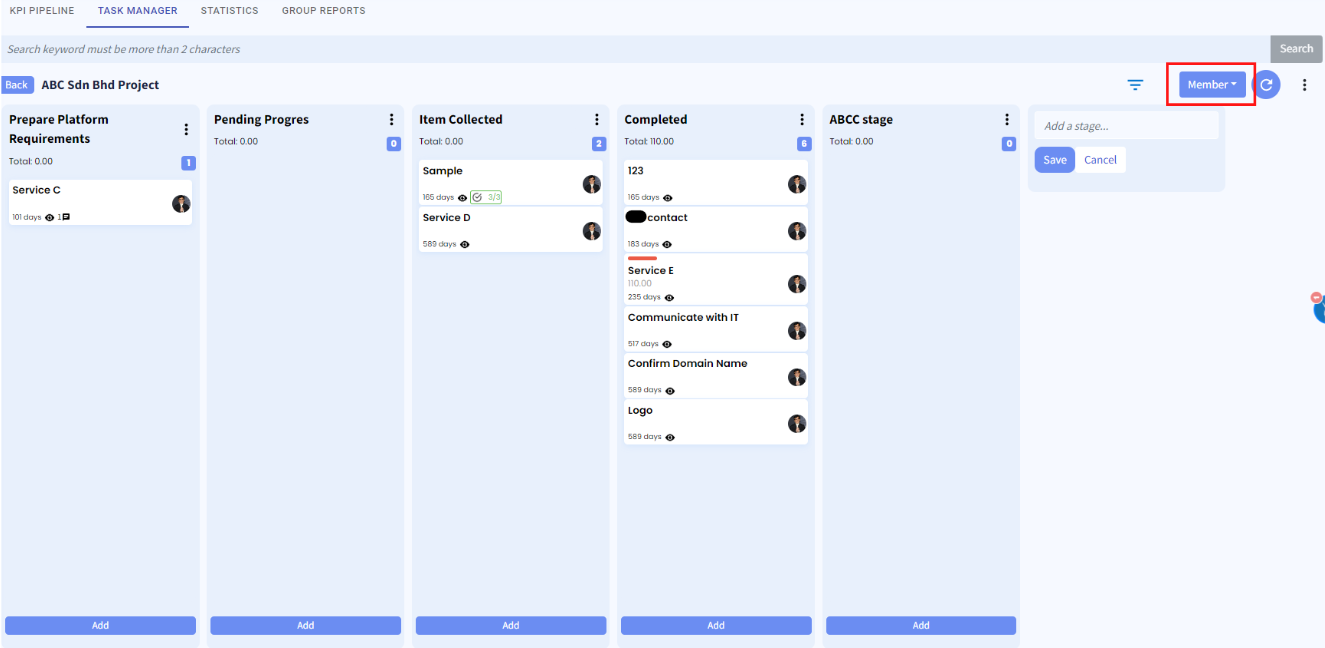Click the Back button
This screenshot has width=1325, height=648.
coord(17,85)
